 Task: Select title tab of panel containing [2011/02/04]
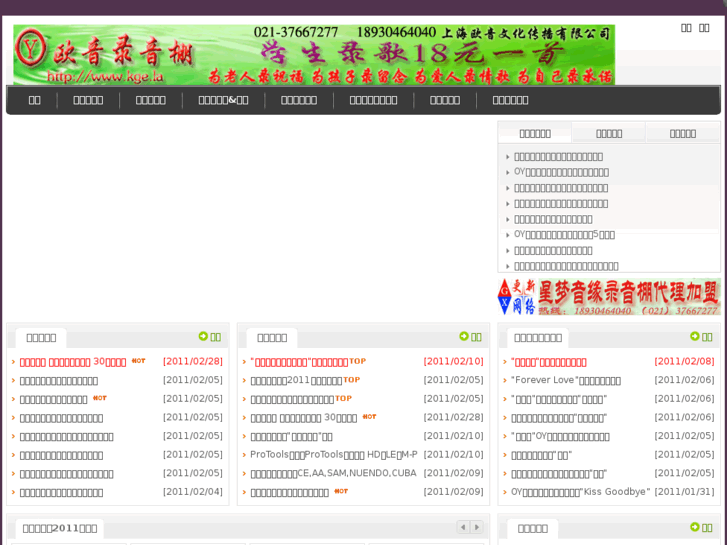[41, 338]
